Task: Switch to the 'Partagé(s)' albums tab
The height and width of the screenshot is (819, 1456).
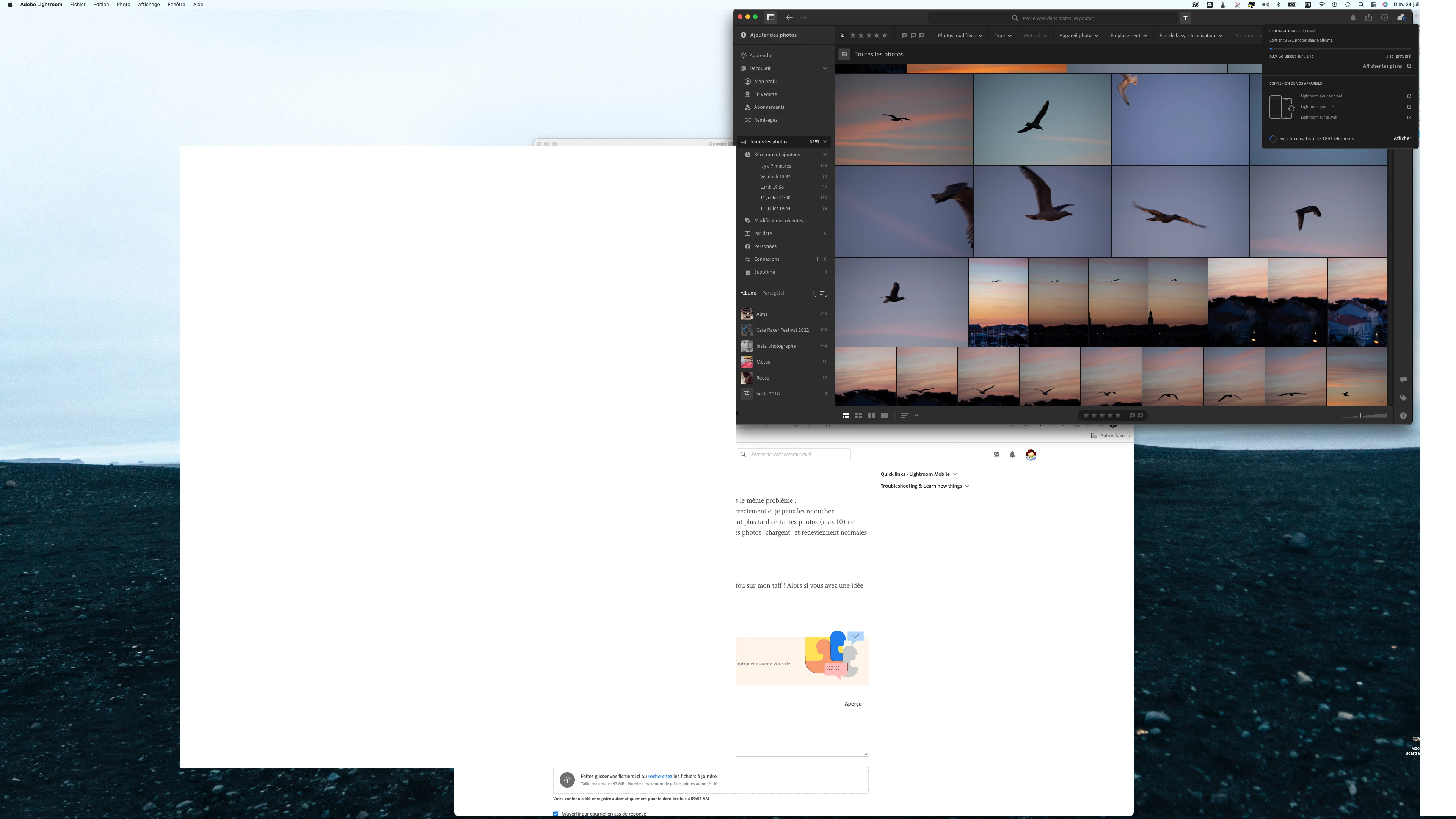Action: 773,293
